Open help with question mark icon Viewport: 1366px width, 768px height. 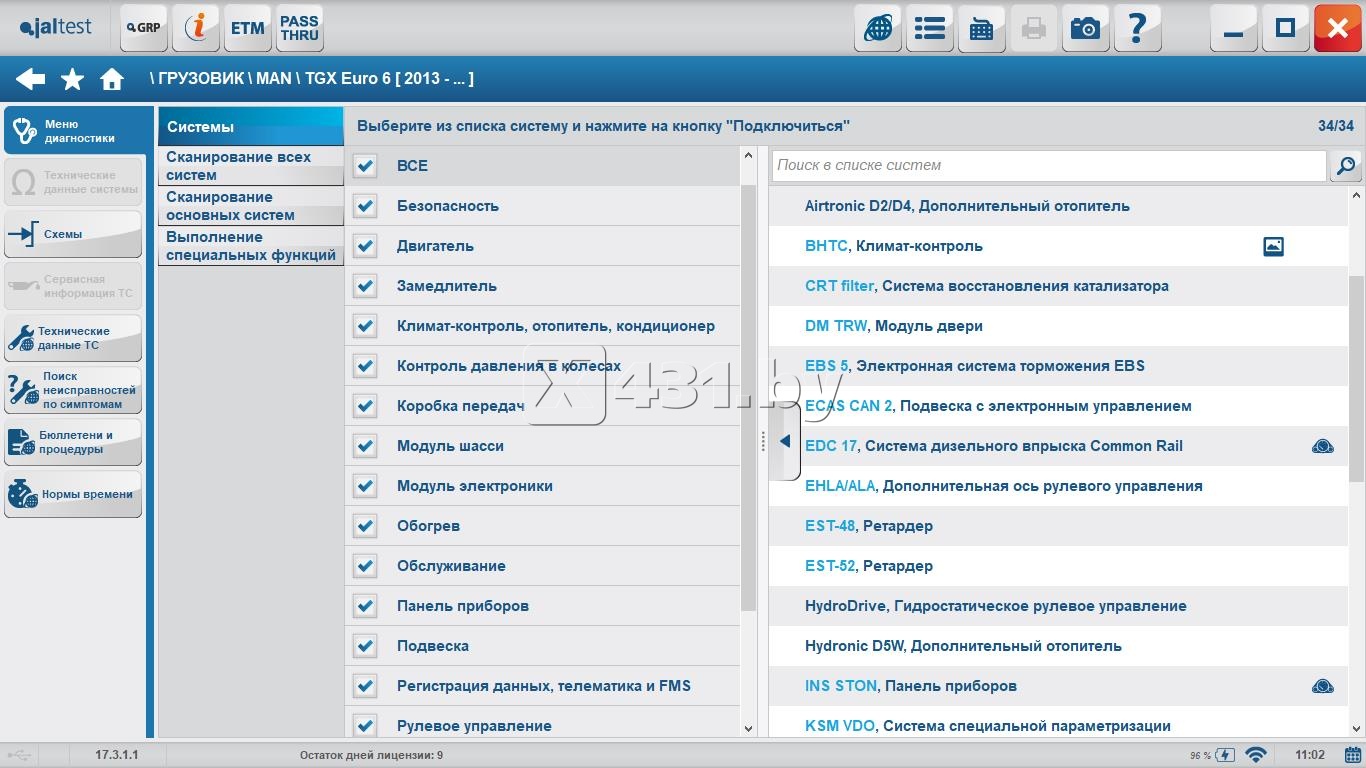[1137, 29]
